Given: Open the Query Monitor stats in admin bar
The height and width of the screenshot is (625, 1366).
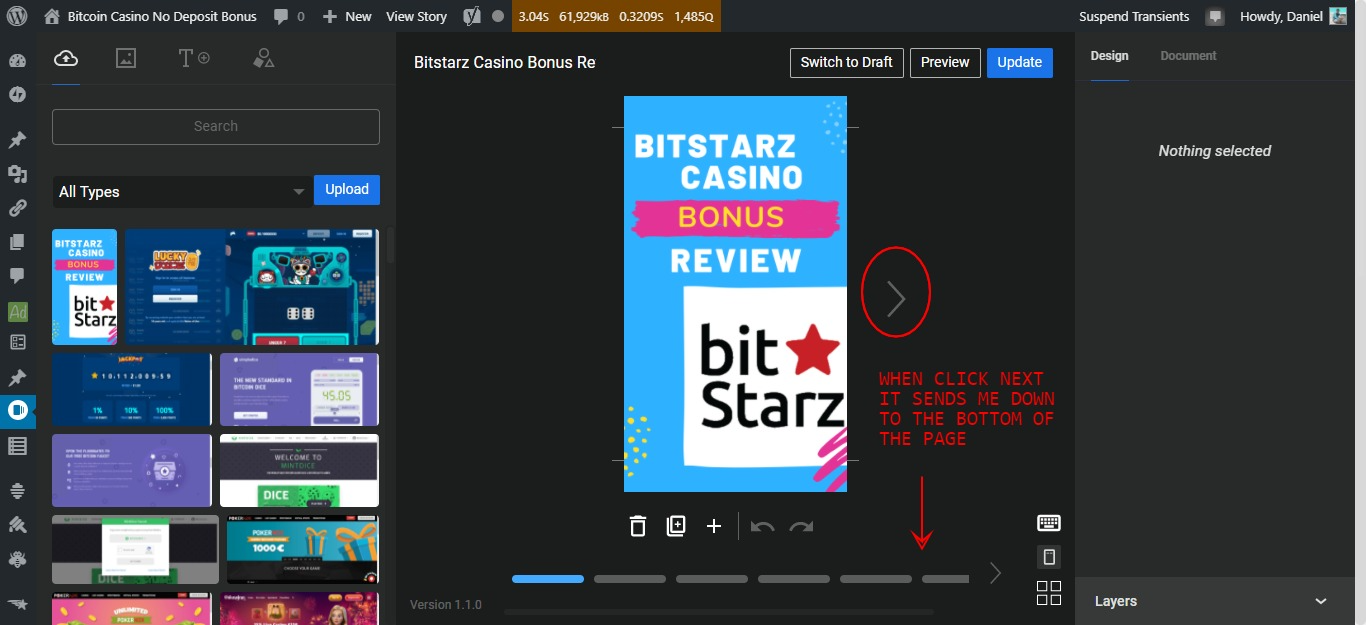Looking at the screenshot, I should pos(615,16).
